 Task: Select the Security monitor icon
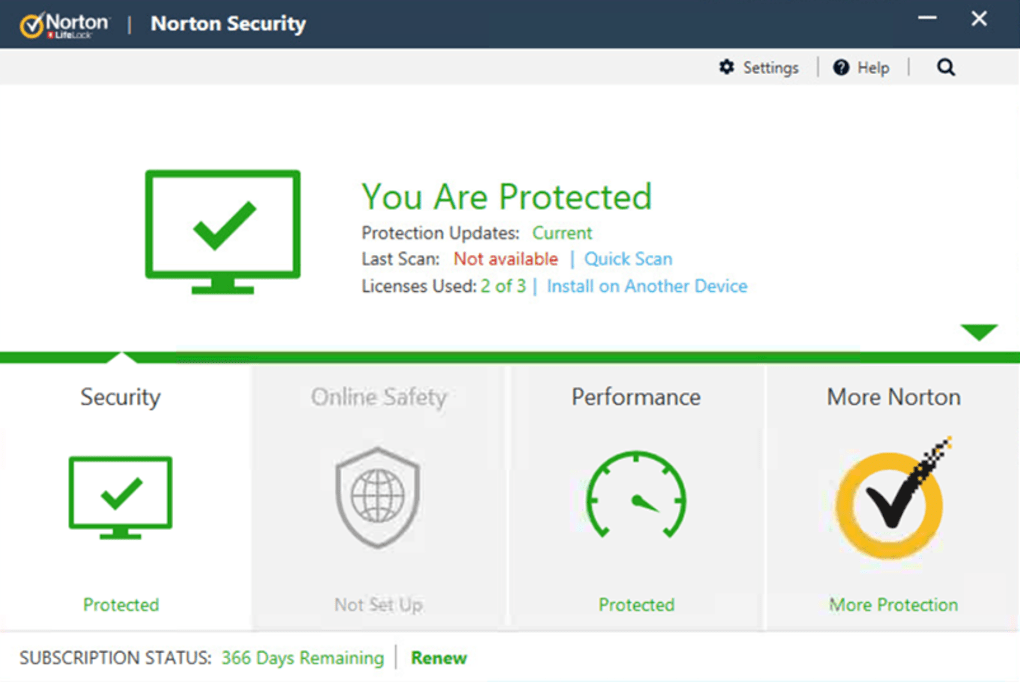pos(120,498)
